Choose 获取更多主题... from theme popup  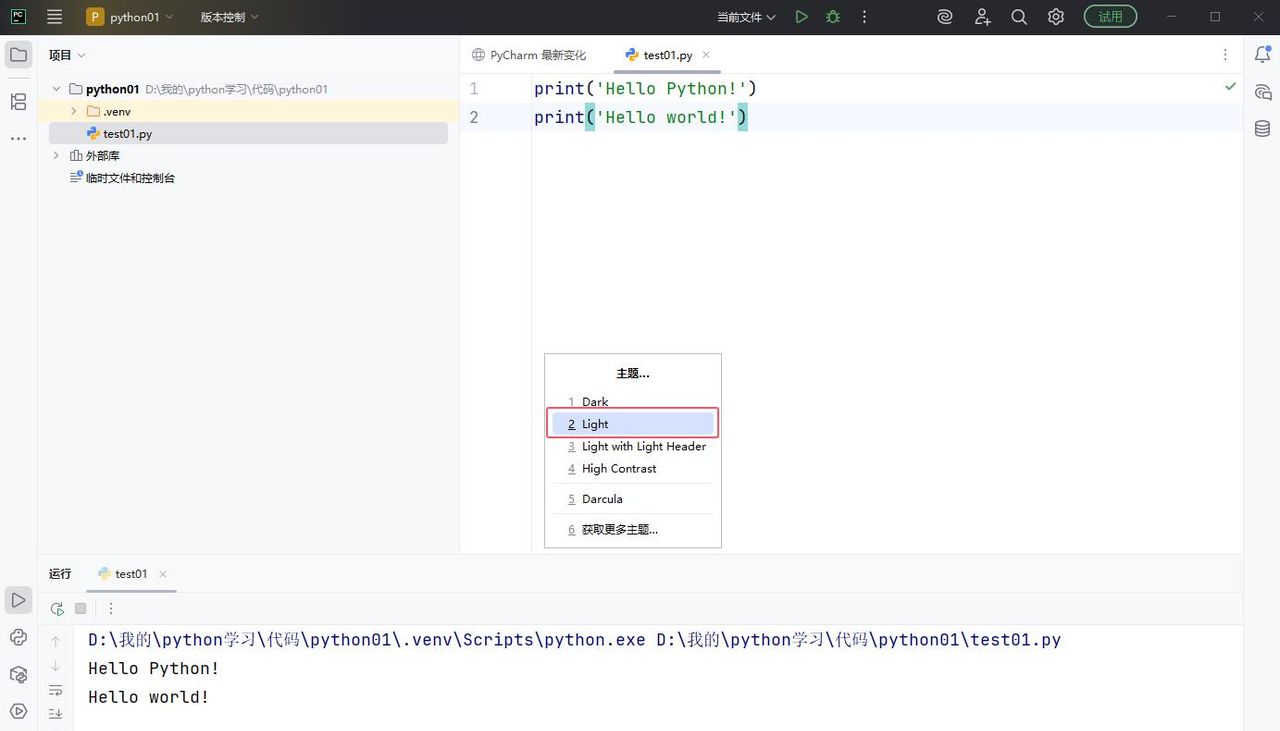tap(619, 530)
